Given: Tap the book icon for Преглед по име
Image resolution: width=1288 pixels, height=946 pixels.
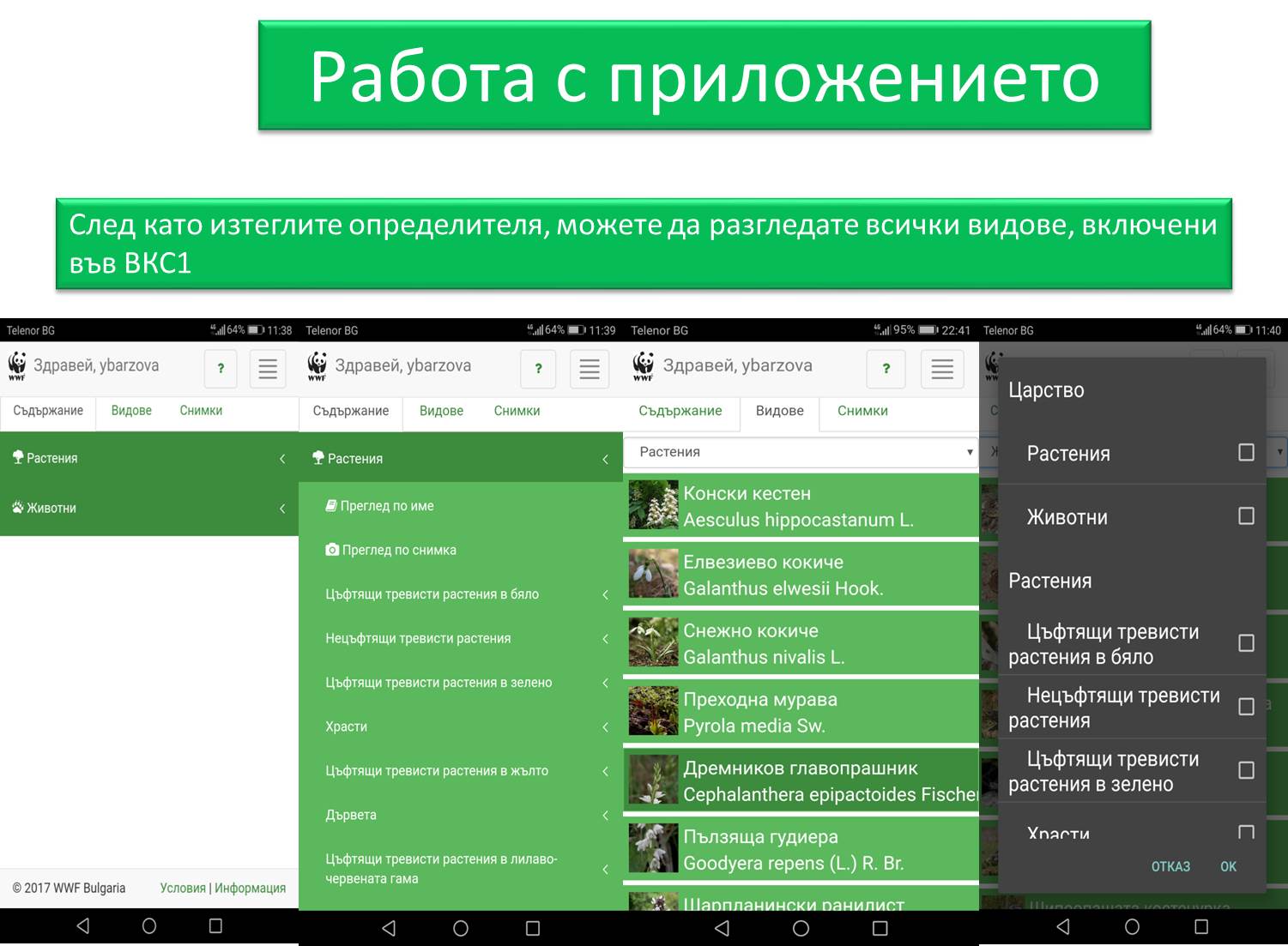Looking at the screenshot, I should (x=331, y=506).
